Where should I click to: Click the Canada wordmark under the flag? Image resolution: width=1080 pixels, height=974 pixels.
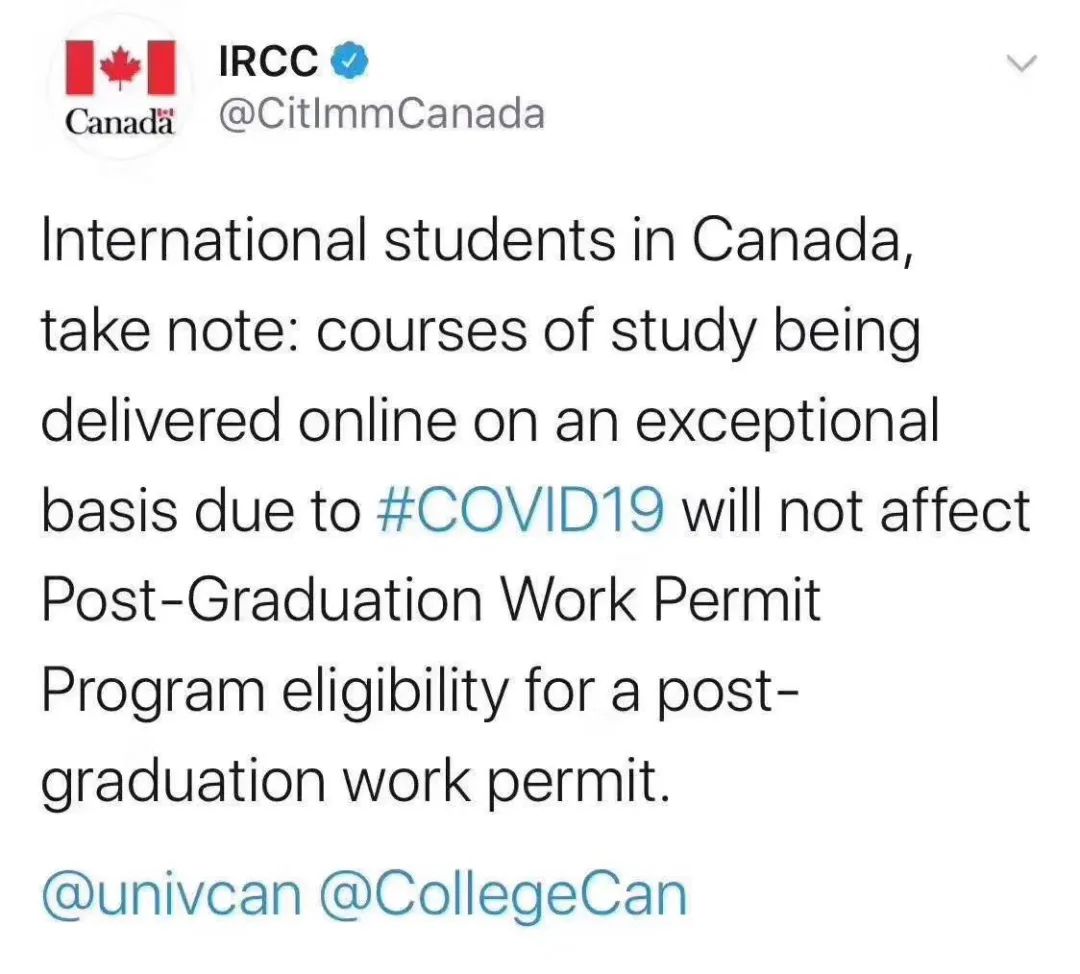[x=121, y=121]
